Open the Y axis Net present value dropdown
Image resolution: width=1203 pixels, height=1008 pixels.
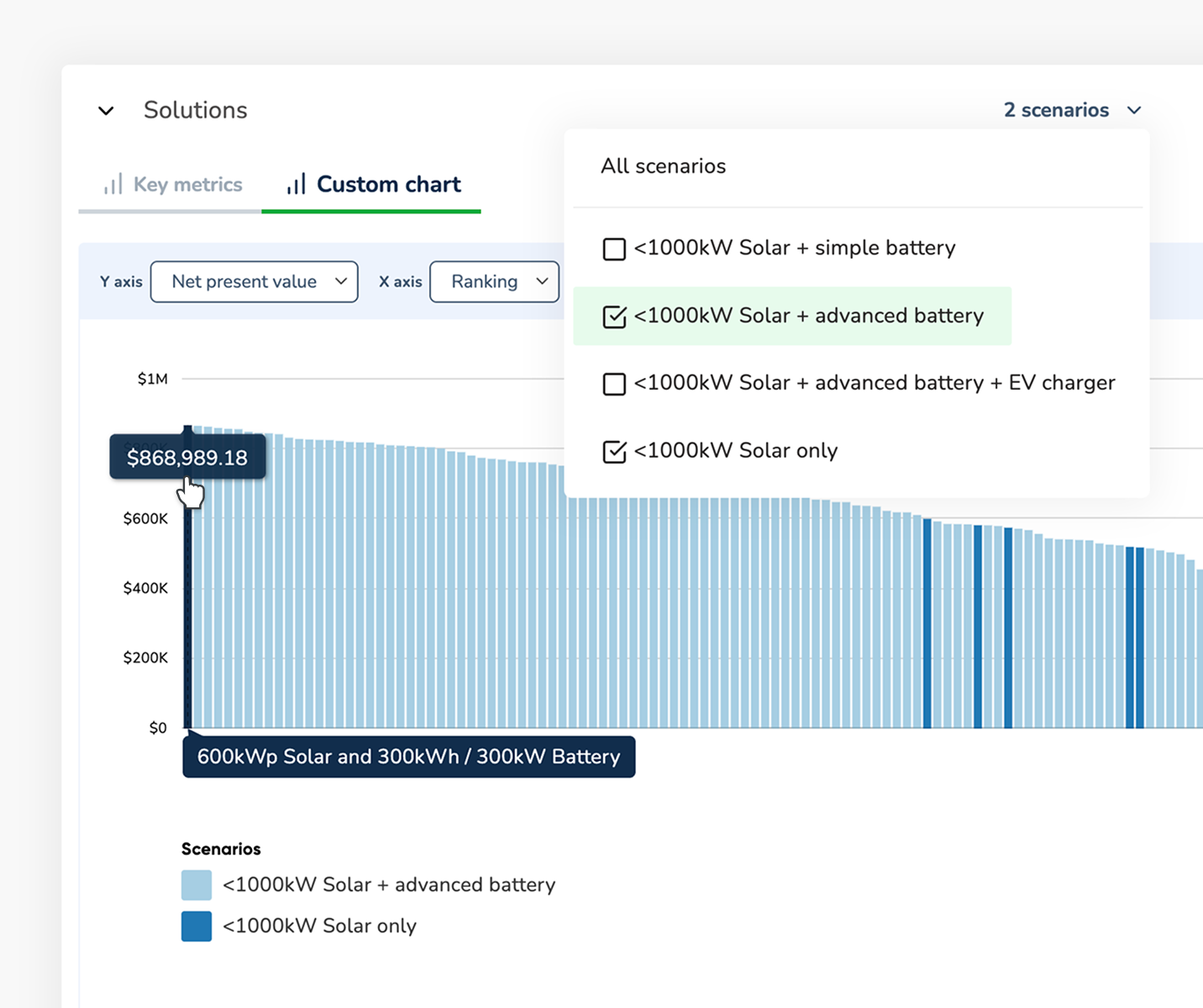(254, 281)
